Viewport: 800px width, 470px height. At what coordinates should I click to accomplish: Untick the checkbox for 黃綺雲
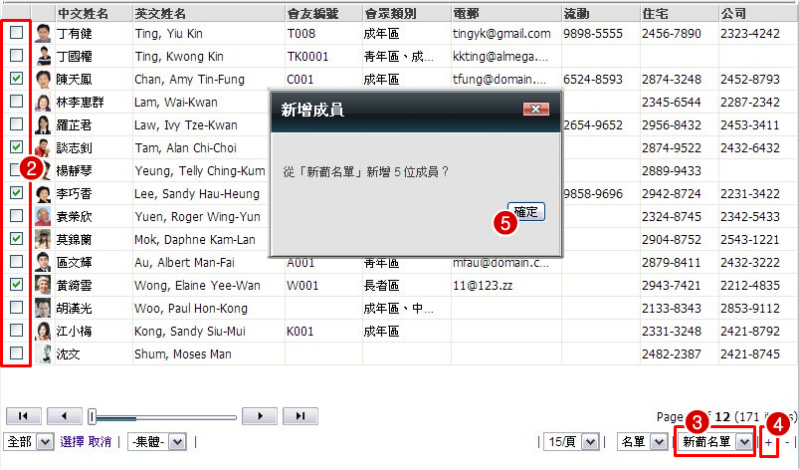[16, 284]
